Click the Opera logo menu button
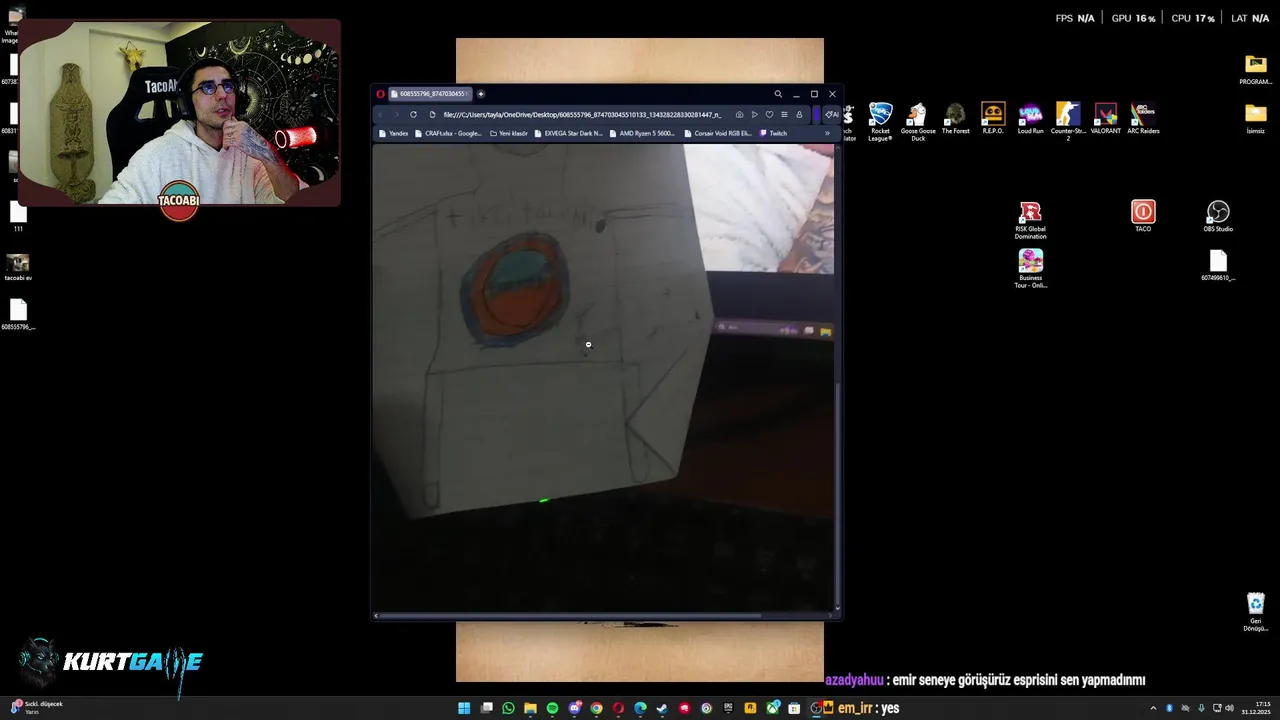Screen dimensions: 1280x720 [380, 94]
